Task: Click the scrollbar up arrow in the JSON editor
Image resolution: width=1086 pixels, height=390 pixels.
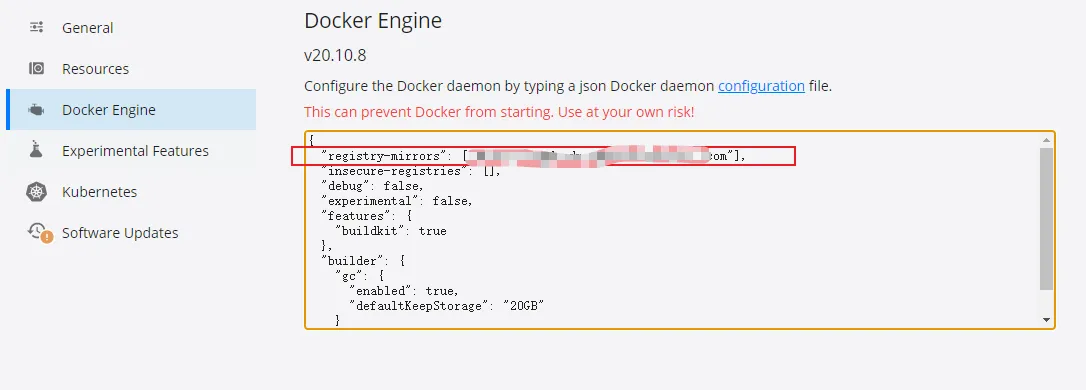Action: (x=1046, y=140)
